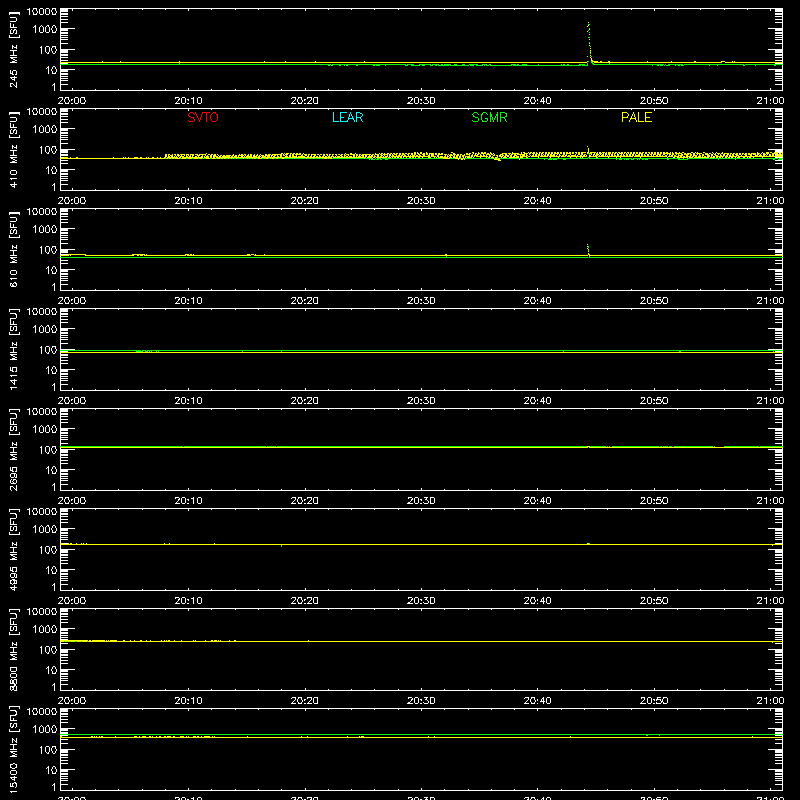
Task: Click the 20:30 time label of the 4995 MHz panel
Action: (421, 601)
